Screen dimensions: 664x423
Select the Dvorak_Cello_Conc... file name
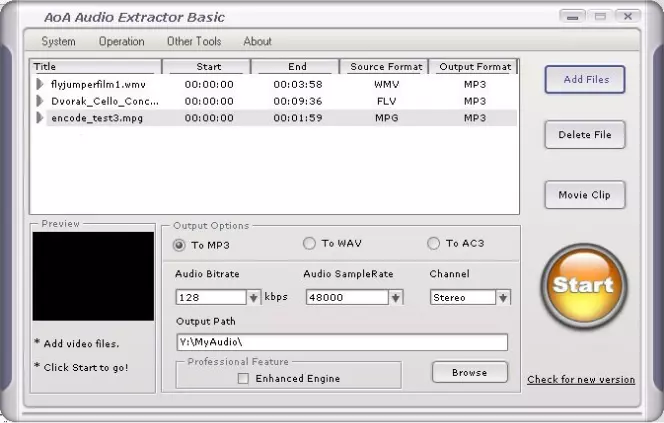click(x=105, y=101)
